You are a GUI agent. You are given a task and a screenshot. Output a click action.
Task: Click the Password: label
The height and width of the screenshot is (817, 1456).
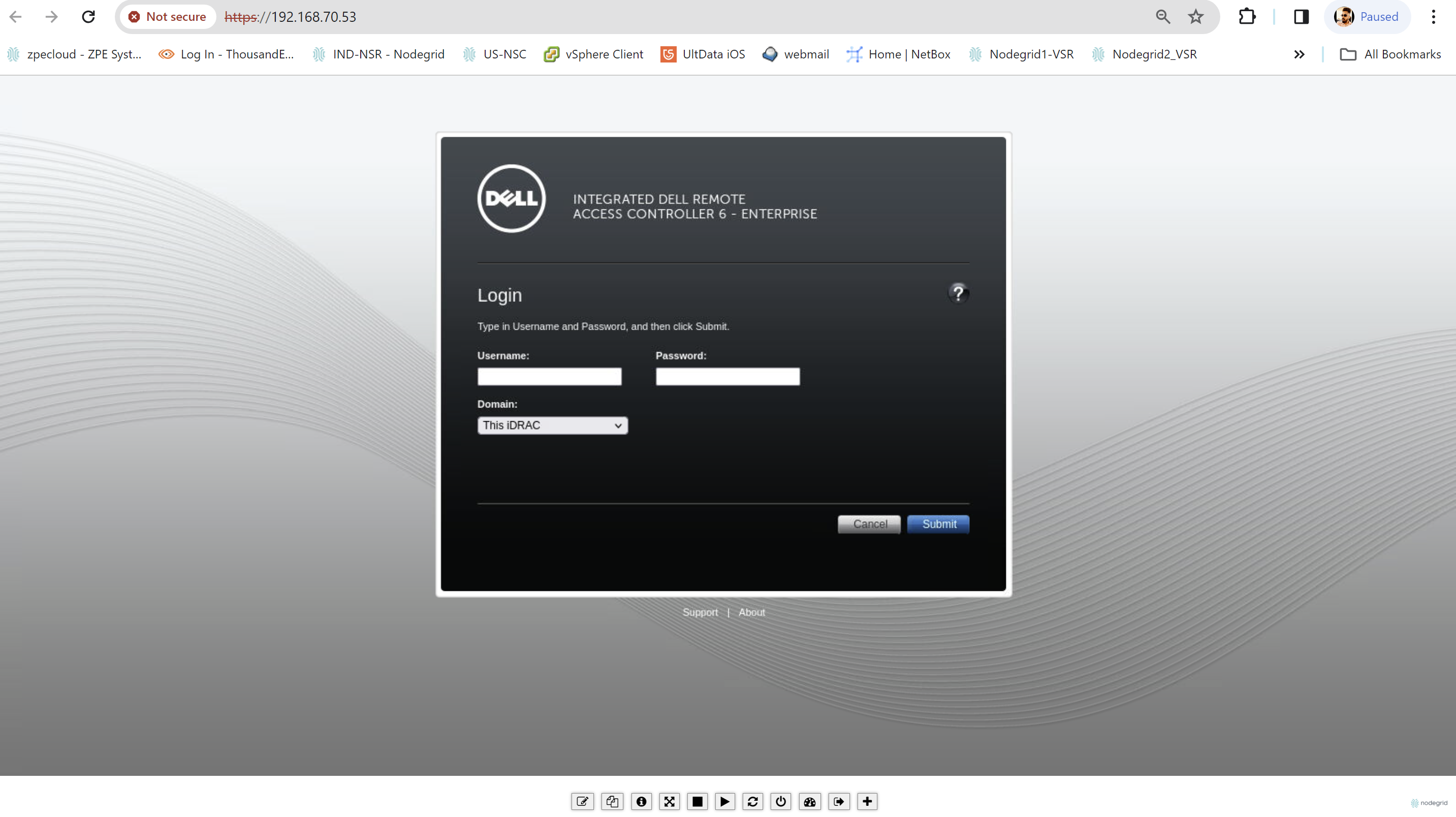(681, 356)
